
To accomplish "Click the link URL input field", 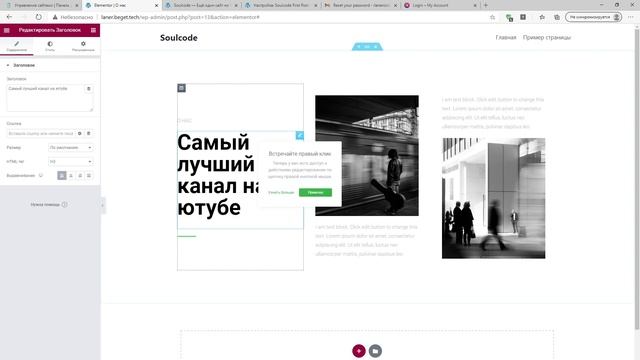I will (41, 133).
